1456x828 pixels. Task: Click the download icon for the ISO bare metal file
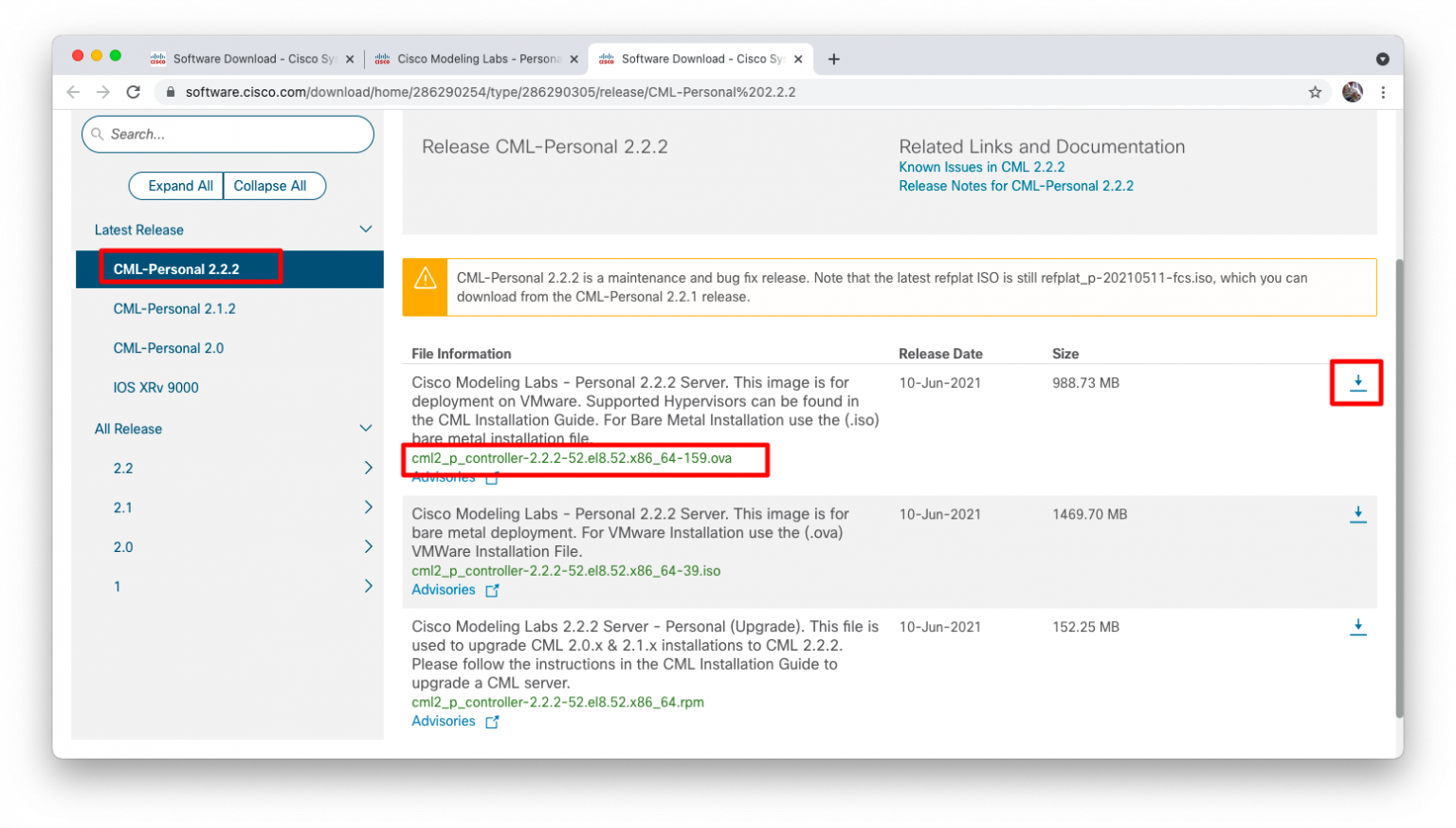tap(1357, 513)
